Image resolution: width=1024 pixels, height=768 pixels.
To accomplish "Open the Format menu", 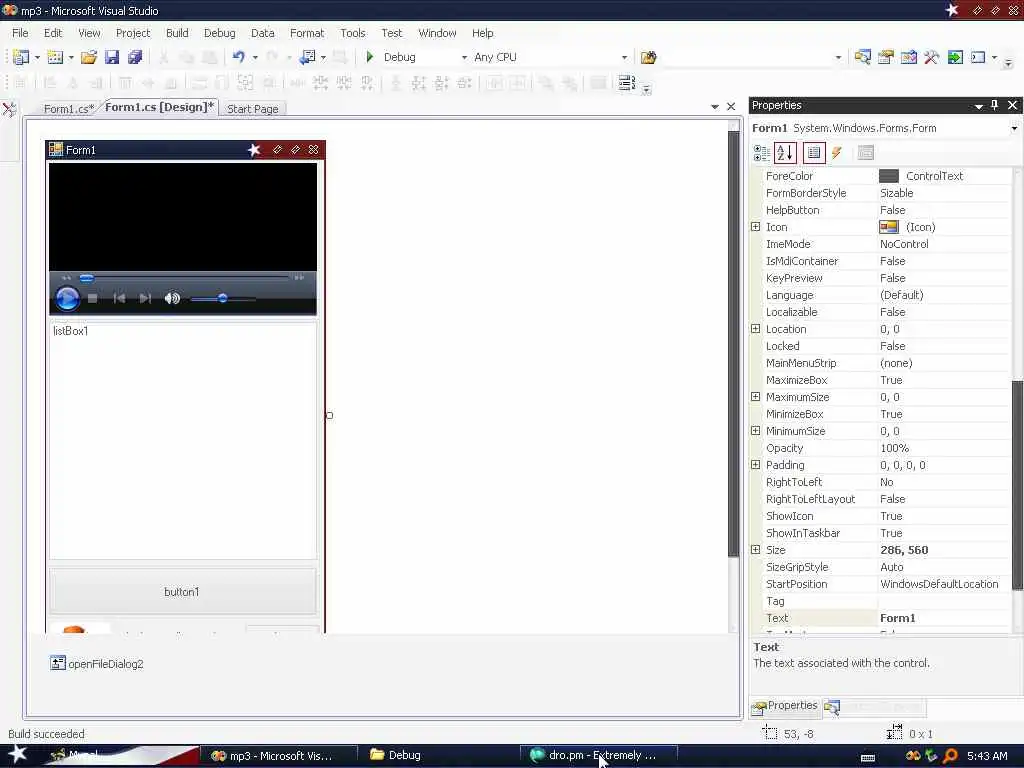I will 307,33.
